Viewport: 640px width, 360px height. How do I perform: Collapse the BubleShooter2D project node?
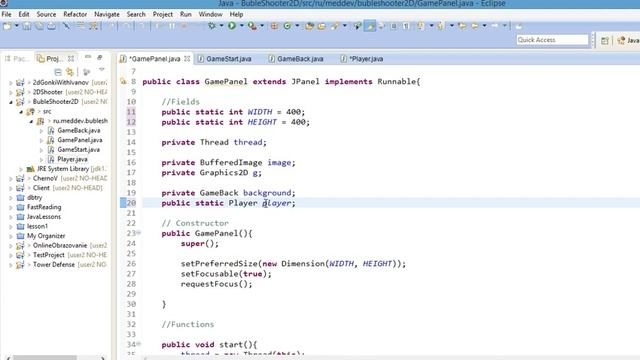(x=11, y=102)
